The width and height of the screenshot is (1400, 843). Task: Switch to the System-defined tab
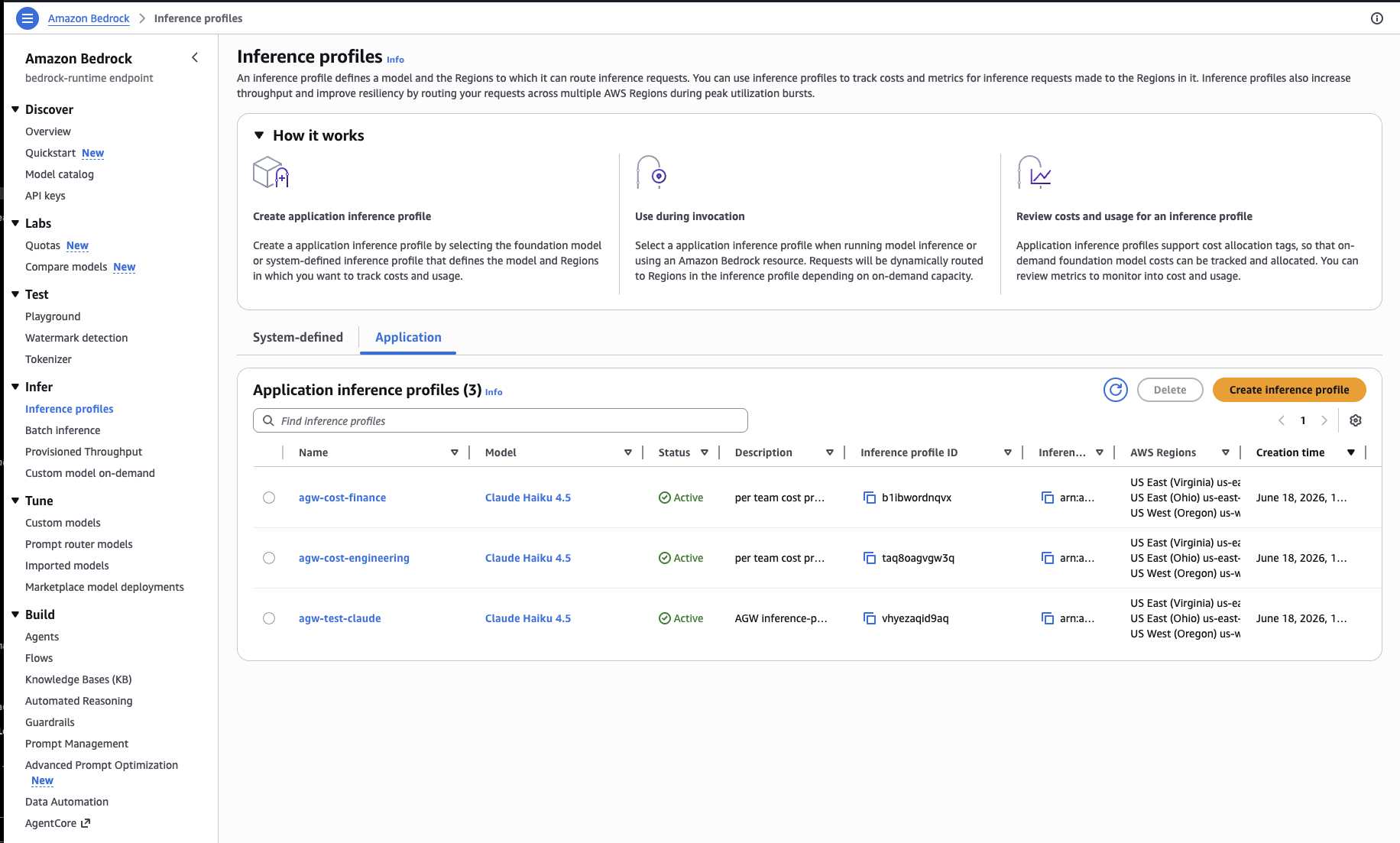point(298,337)
